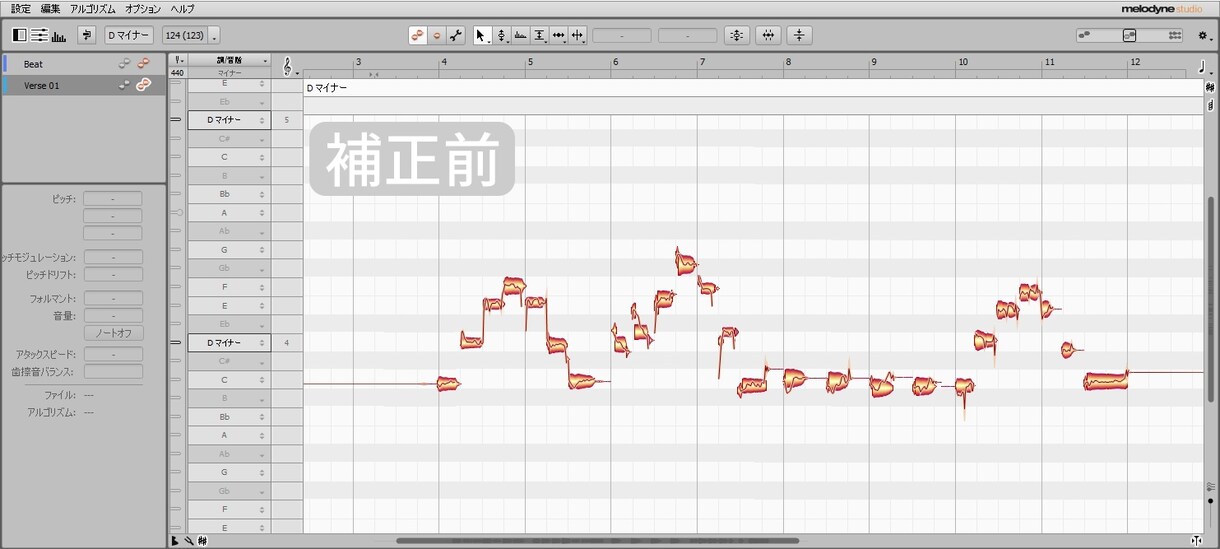The width and height of the screenshot is (1220, 549).
Task: Click the ピッチドリフト value field
Action: (113, 274)
